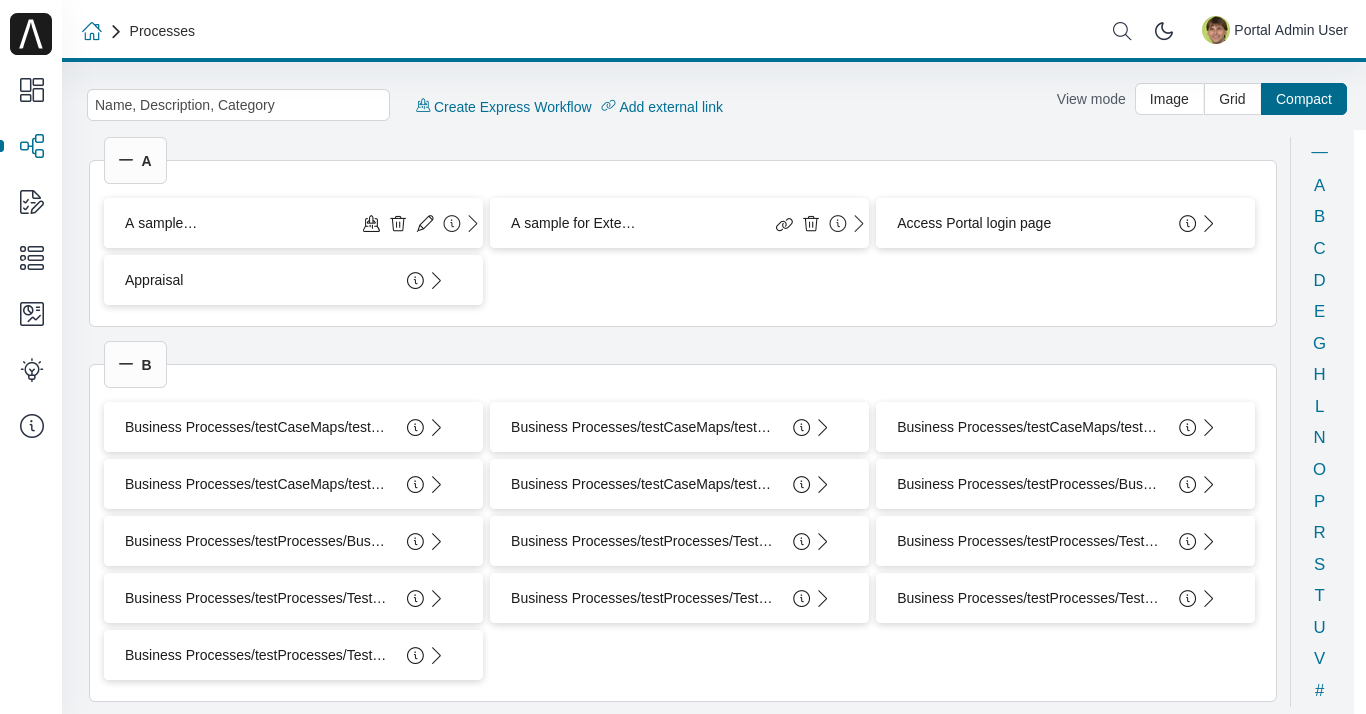Open Portal Admin User avatar menu
The width and height of the screenshot is (1366, 714).
click(x=1275, y=30)
